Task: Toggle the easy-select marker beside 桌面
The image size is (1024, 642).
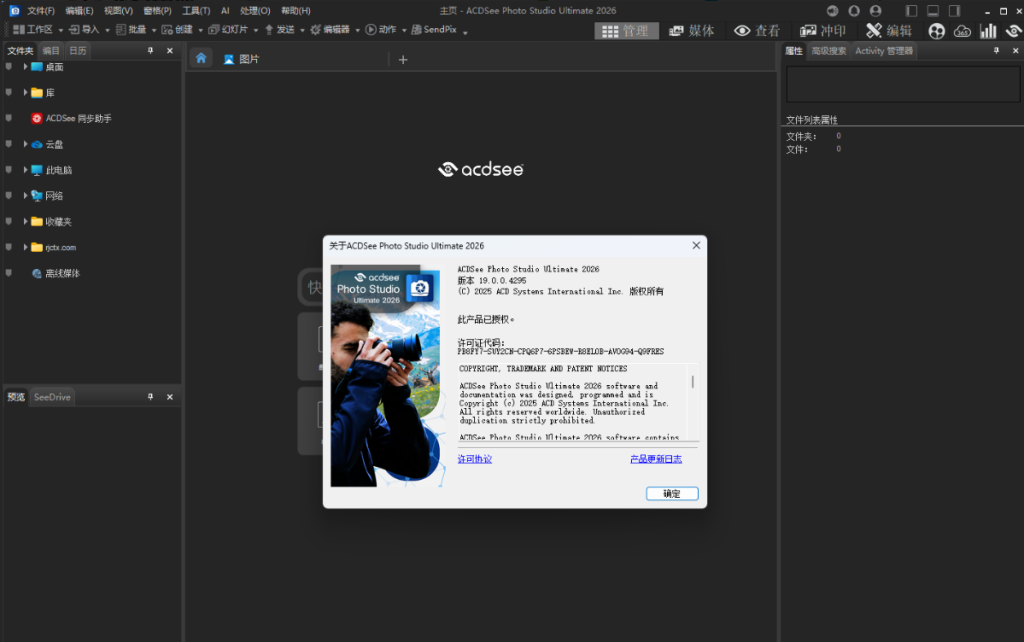Action: pyautogui.click(x=9, y=66)
